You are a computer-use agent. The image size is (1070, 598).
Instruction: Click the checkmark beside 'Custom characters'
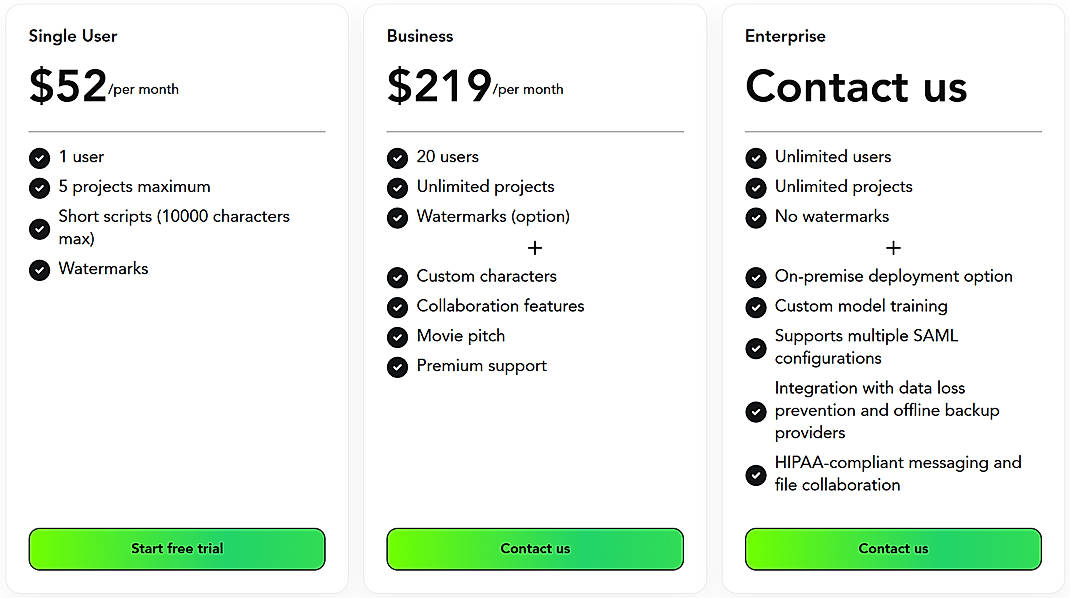click(x=397, y=277)
